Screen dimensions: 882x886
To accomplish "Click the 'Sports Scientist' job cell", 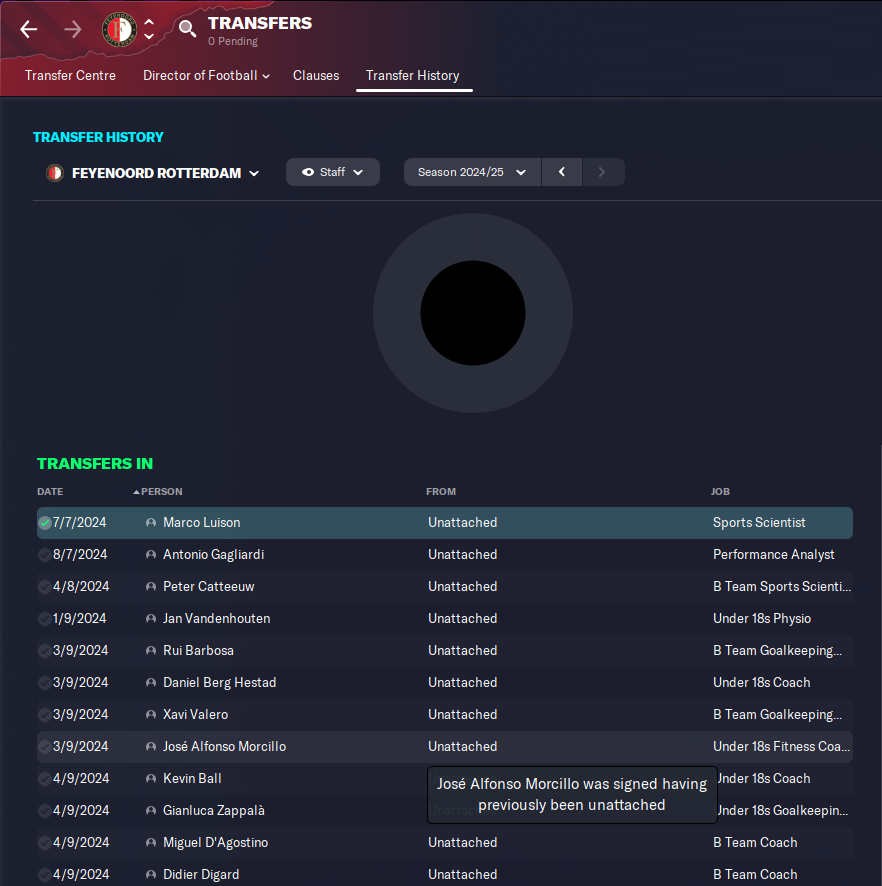I will coord(759,523).
